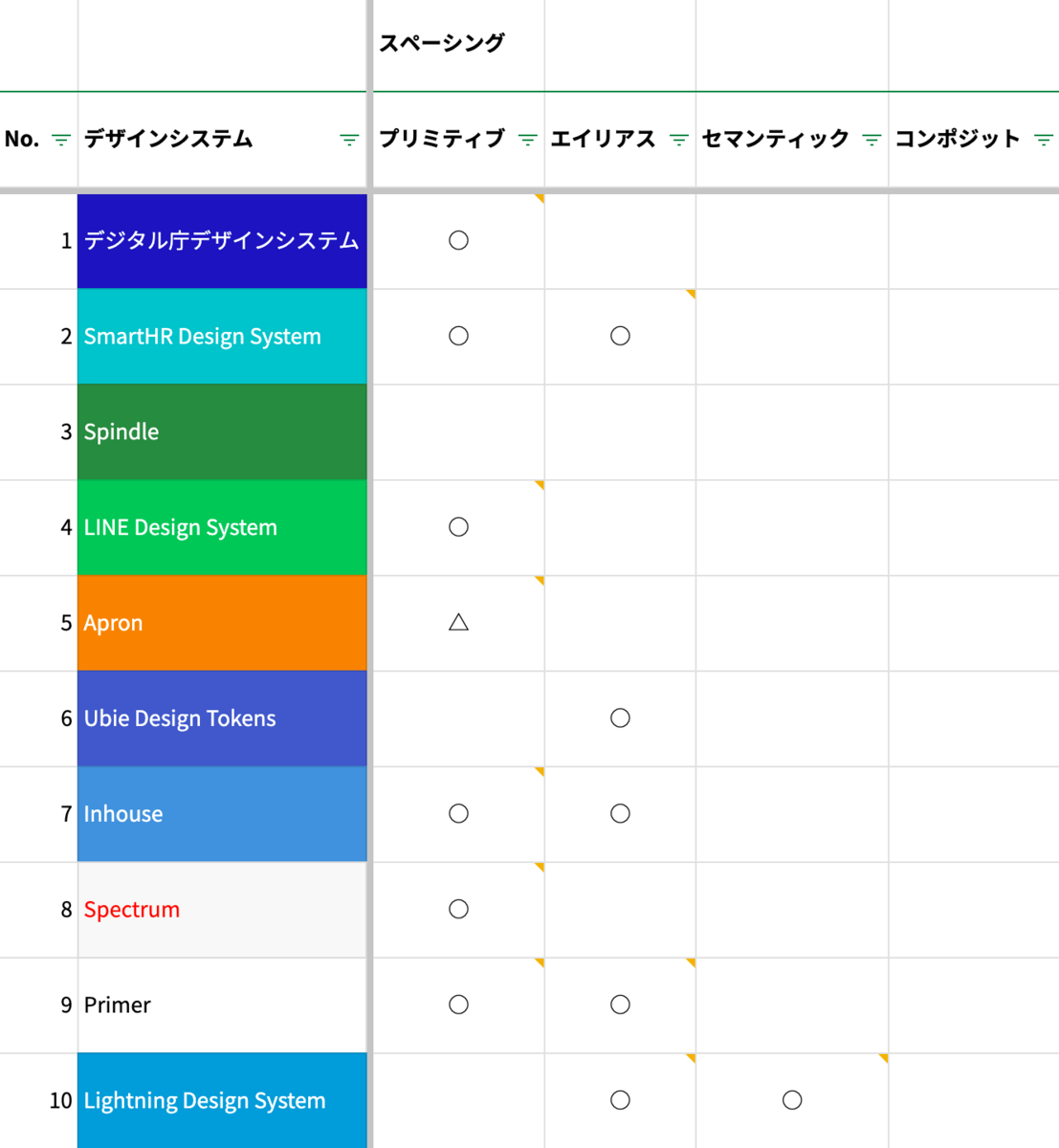Select the LINE Design System cell
Screen dimensions: 1059x1148
coord(222,528)
